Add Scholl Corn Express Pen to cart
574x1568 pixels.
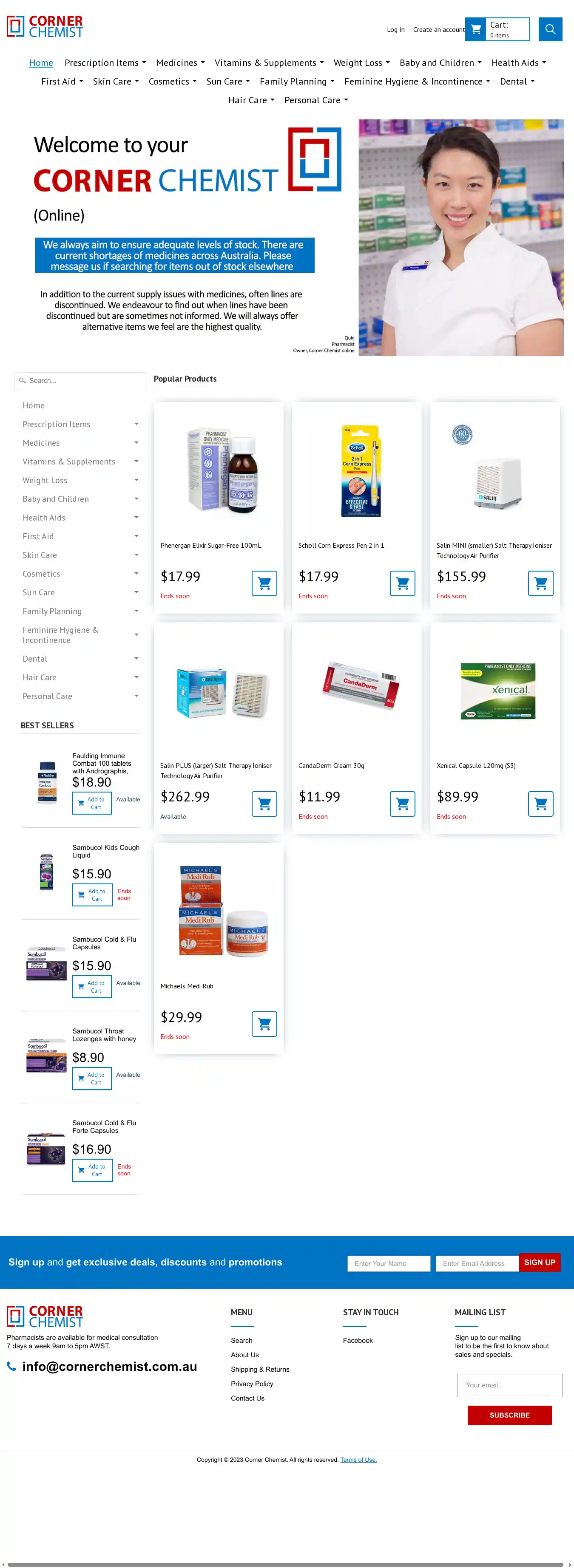point(402,583)
